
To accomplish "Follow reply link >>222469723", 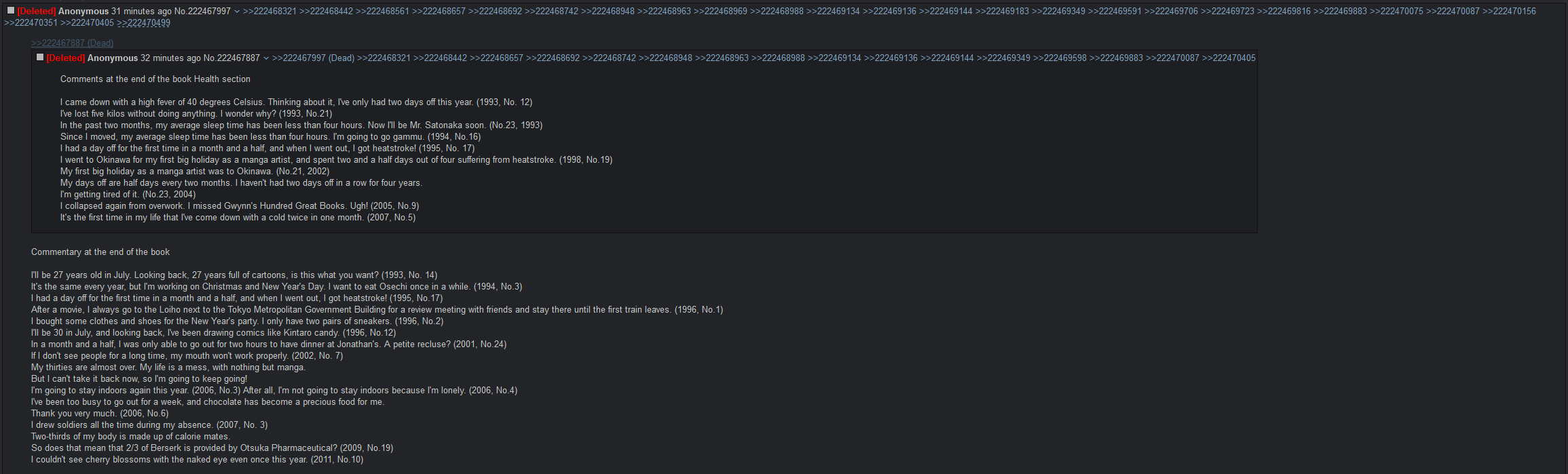I will (1227, 12).
